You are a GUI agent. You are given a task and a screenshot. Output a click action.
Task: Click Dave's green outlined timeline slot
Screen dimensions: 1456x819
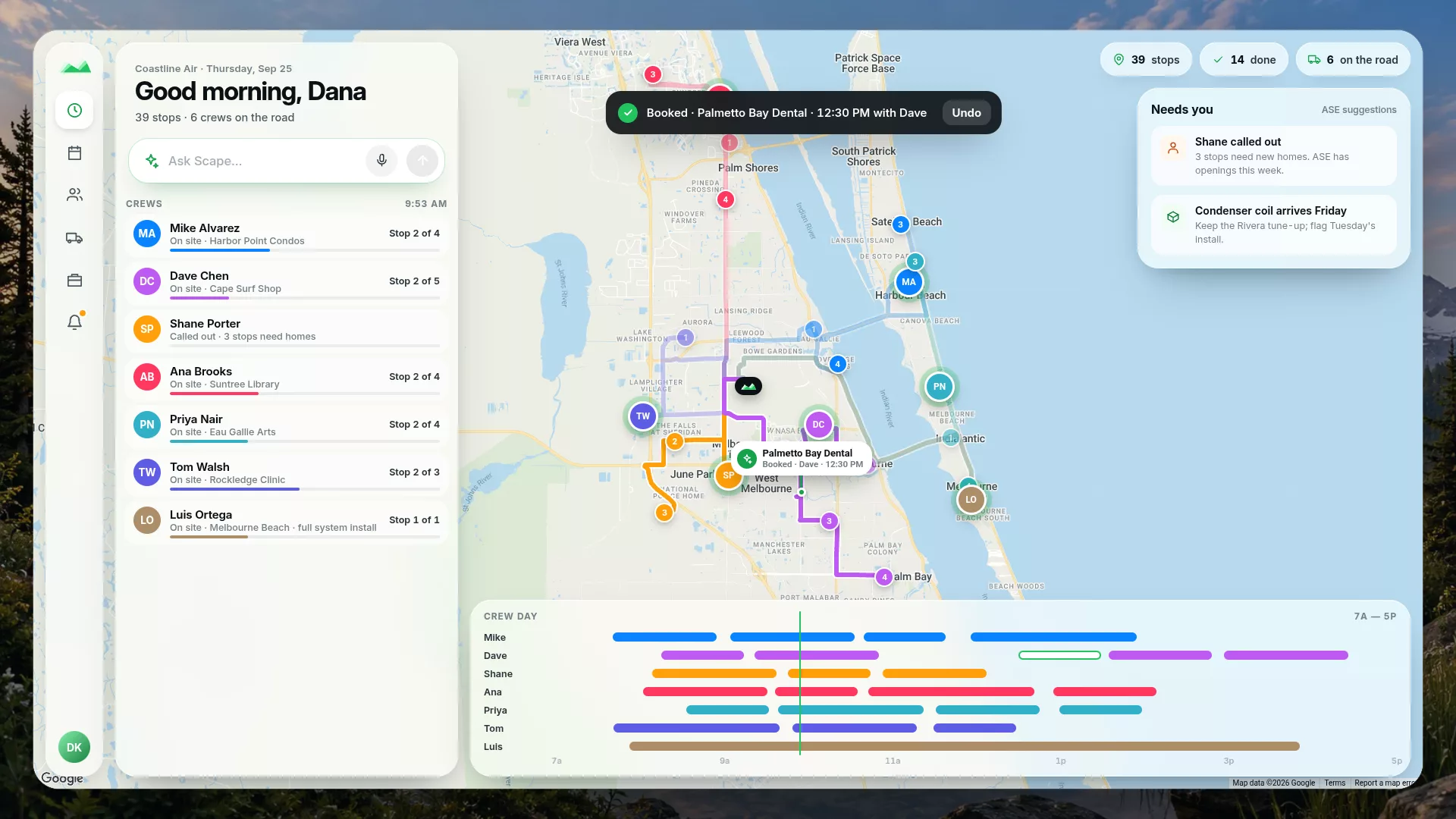tap(1059, 655)
